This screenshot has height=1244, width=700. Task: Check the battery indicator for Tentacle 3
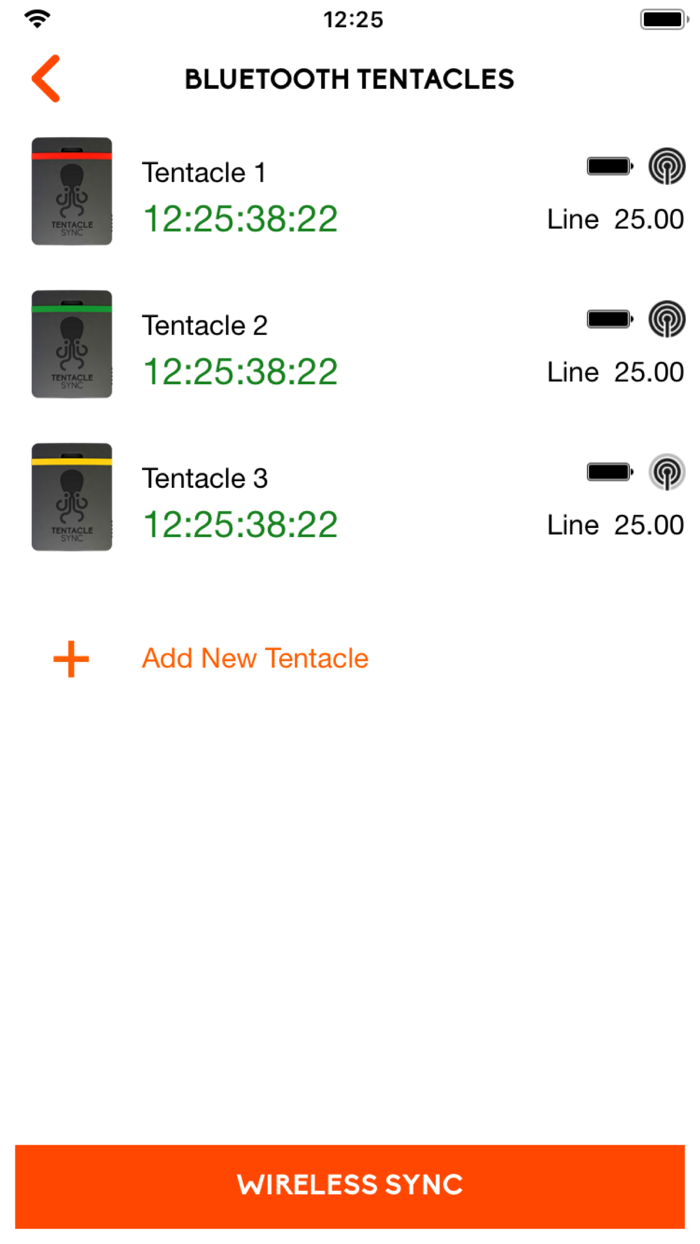609,471
